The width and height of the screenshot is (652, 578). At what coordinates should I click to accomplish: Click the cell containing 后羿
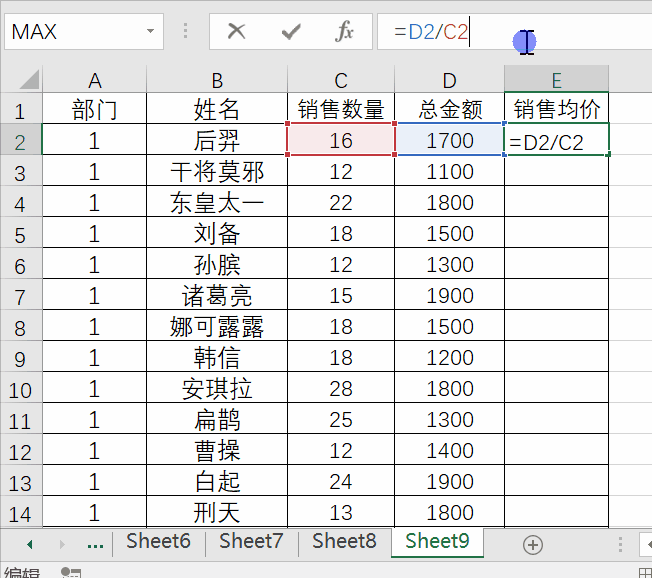click(x=217, y=140)
